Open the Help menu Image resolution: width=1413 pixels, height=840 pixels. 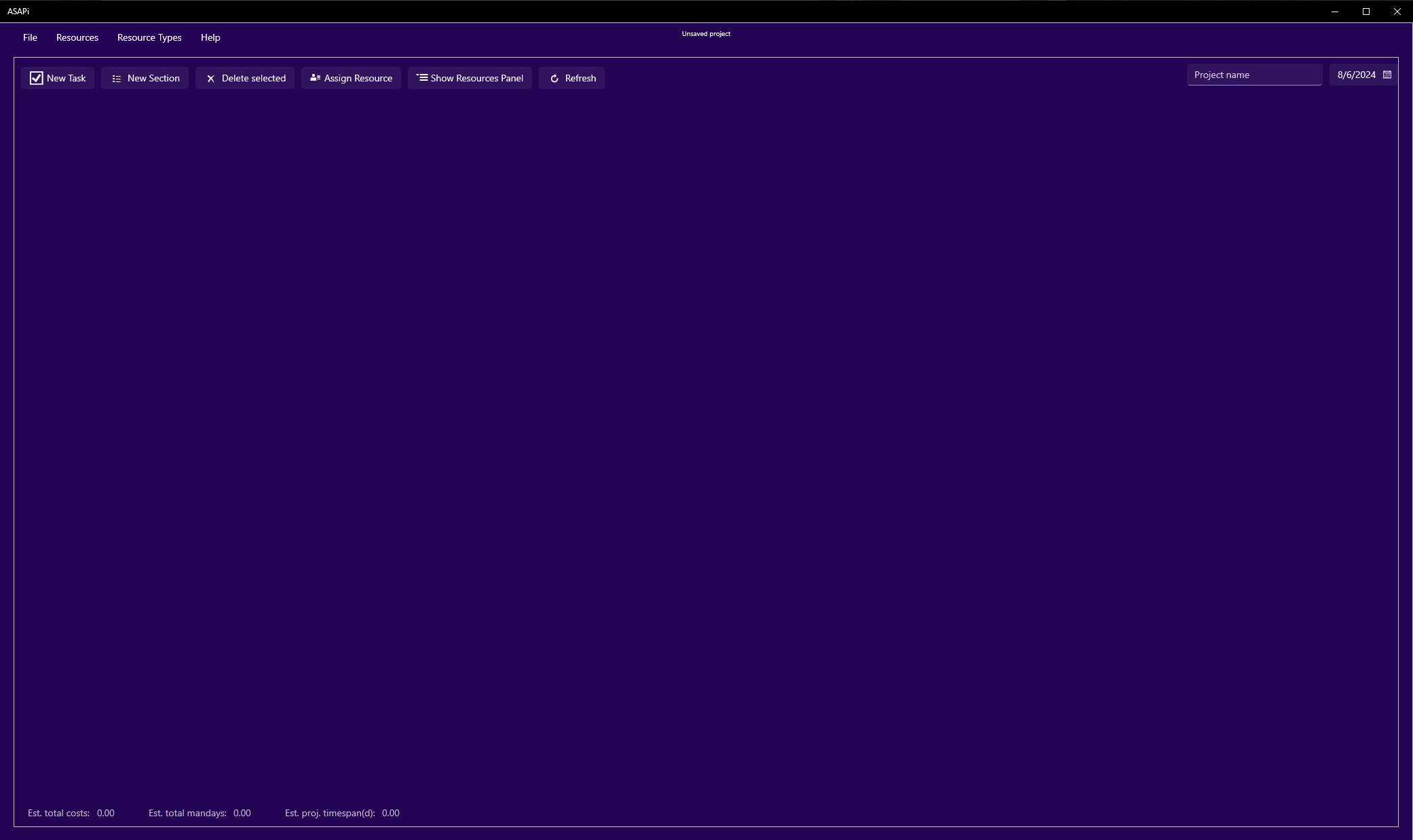point(210,37)
